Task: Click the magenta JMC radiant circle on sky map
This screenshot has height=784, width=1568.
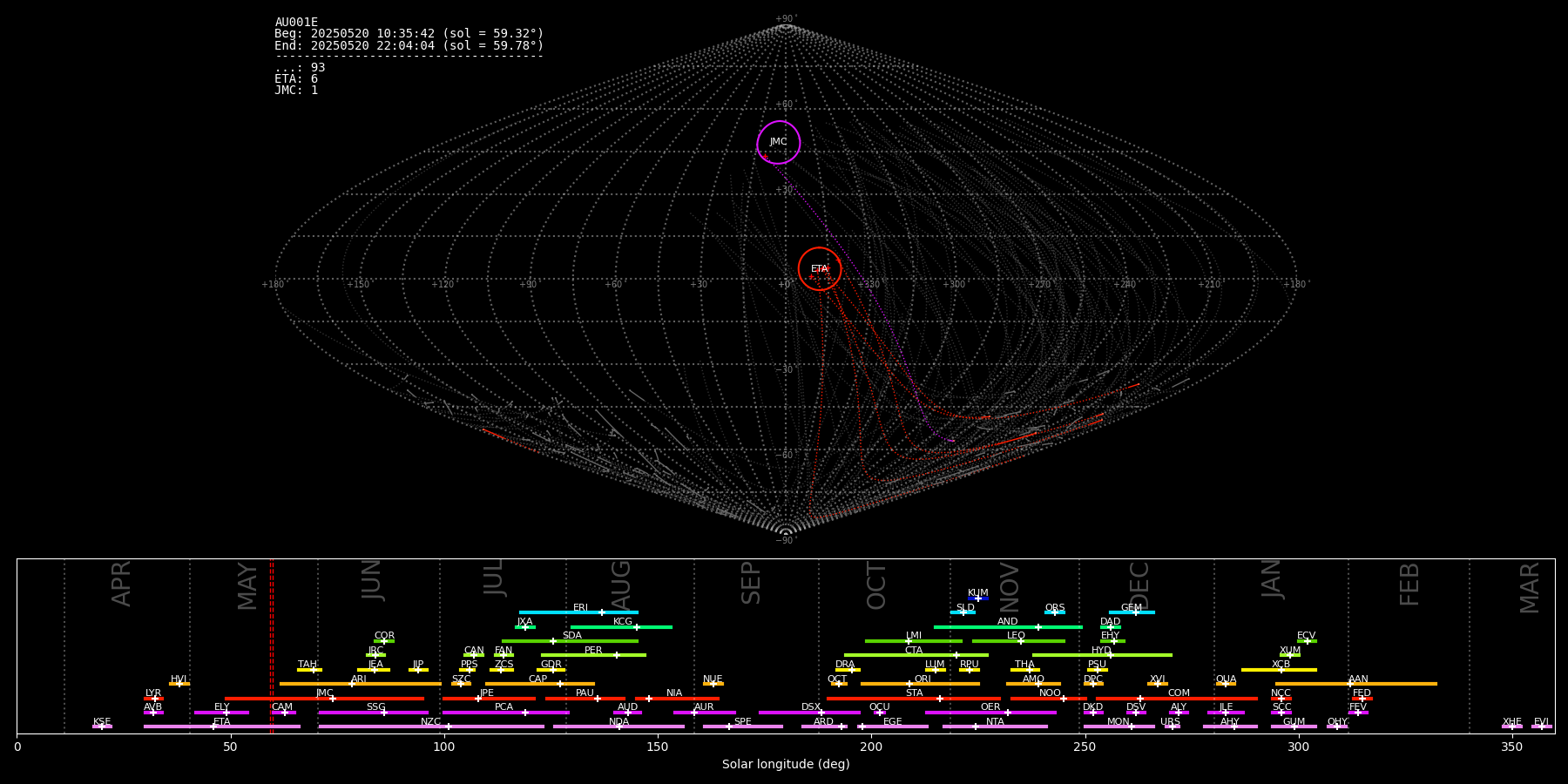Action: coord(779,142)
